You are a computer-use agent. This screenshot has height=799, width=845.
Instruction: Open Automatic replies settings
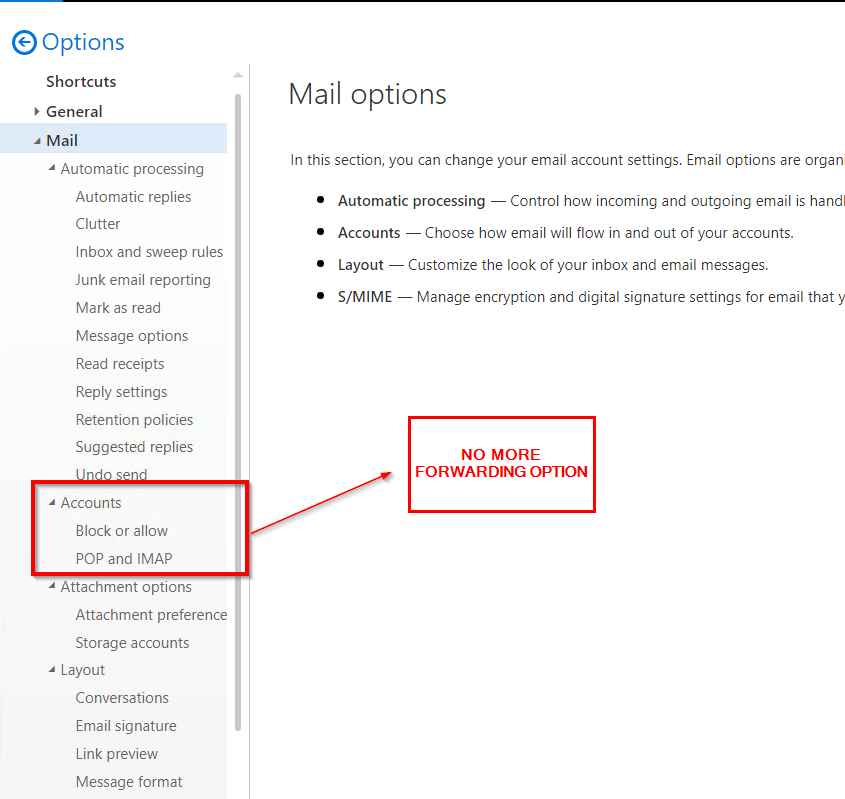[x=133, y=197]
